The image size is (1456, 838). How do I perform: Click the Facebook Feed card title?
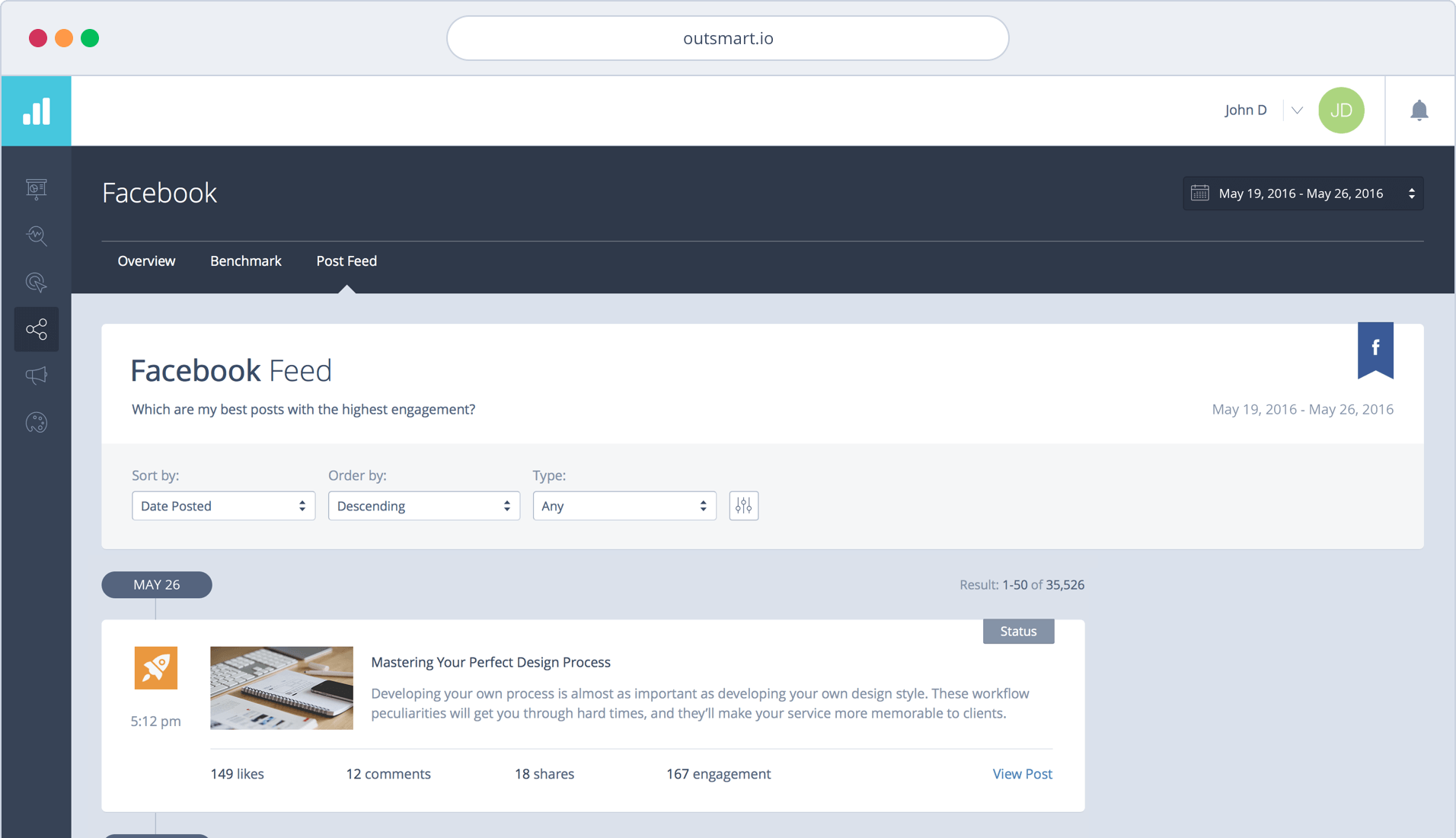coord(231,371)
